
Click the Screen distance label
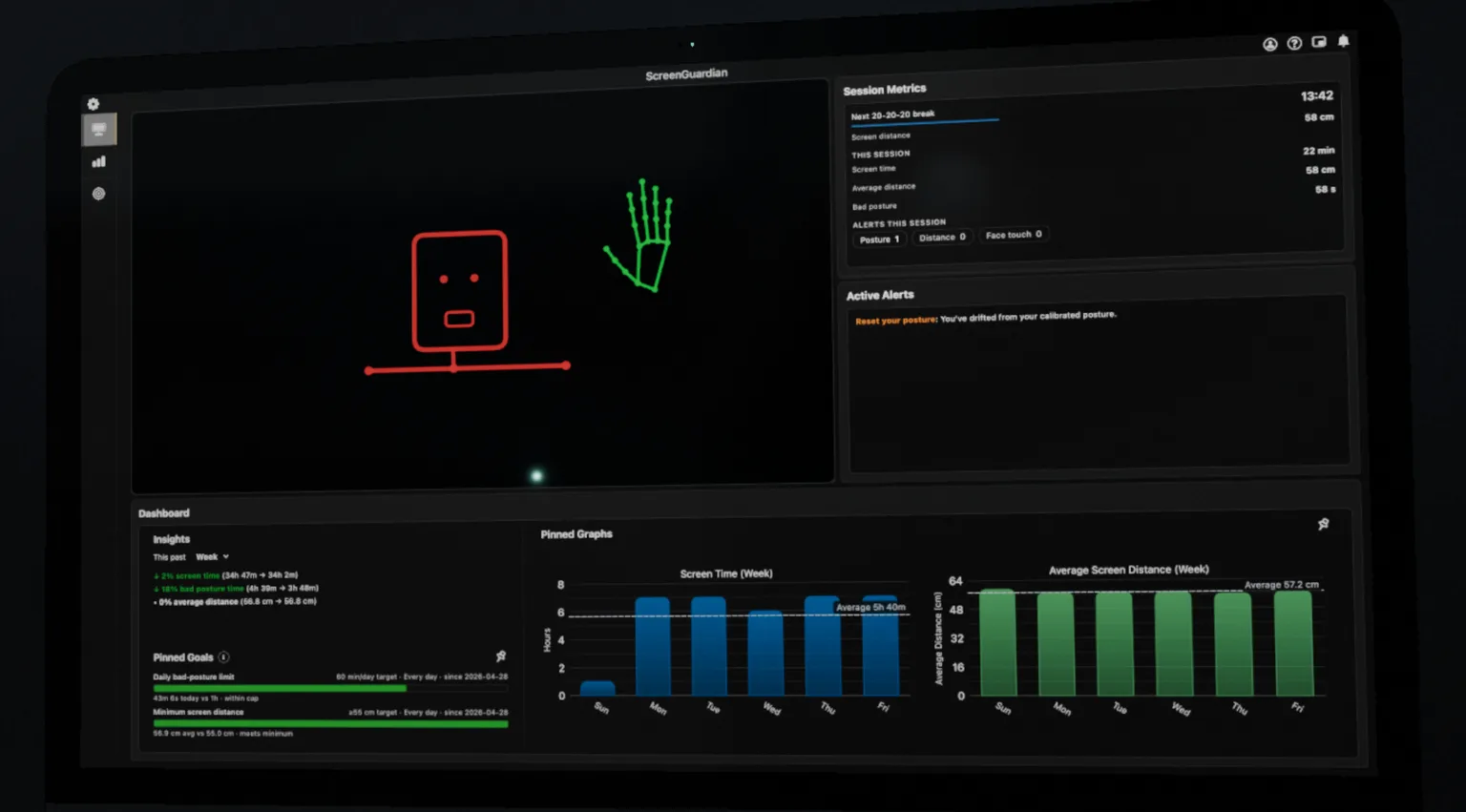pos(880,136)
